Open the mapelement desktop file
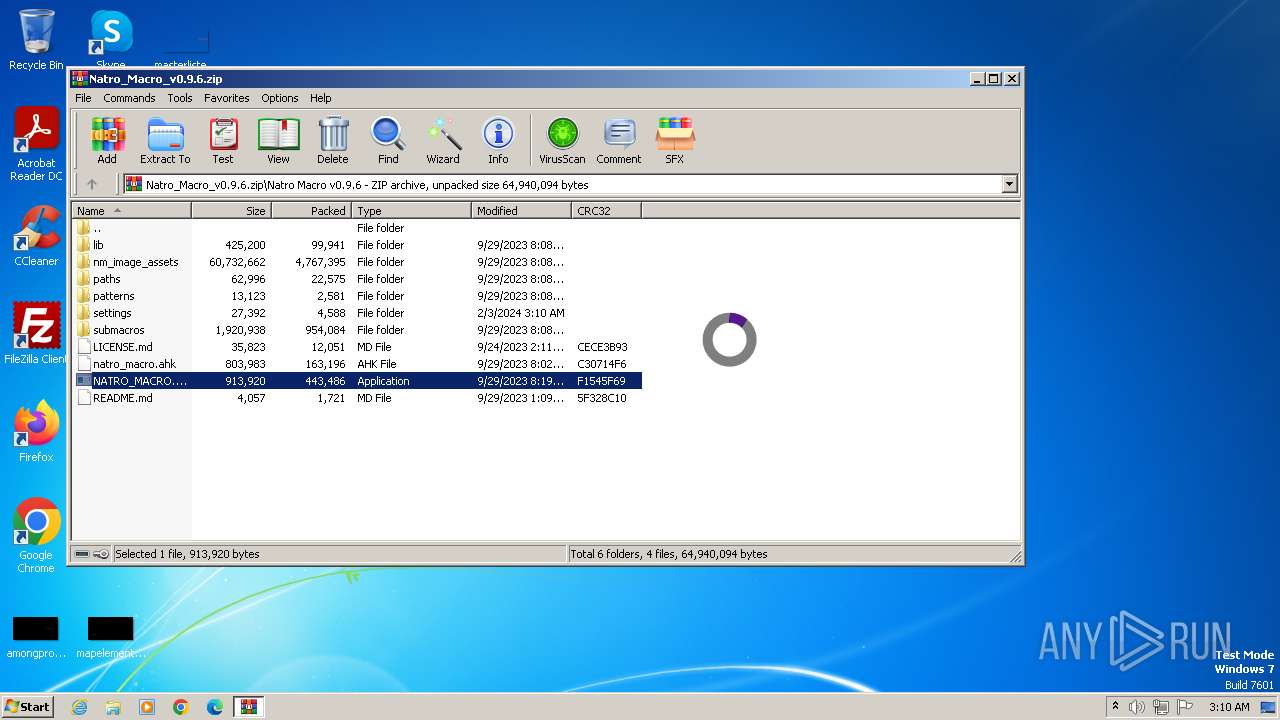 pos(110,637)
